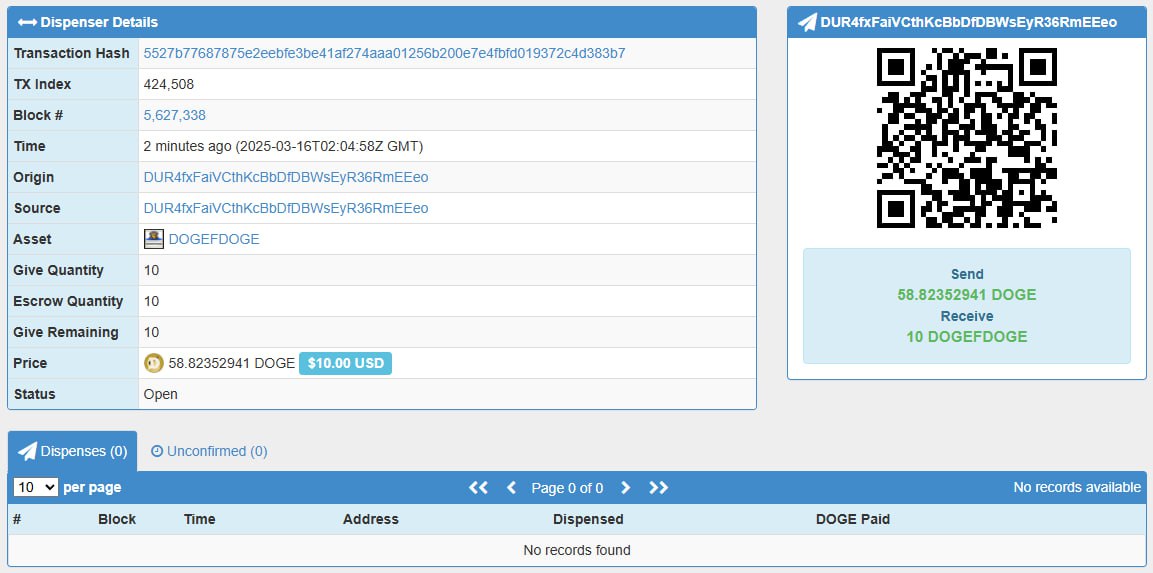Open the DOGEFDOGE asset link

(x=214, y=239)
